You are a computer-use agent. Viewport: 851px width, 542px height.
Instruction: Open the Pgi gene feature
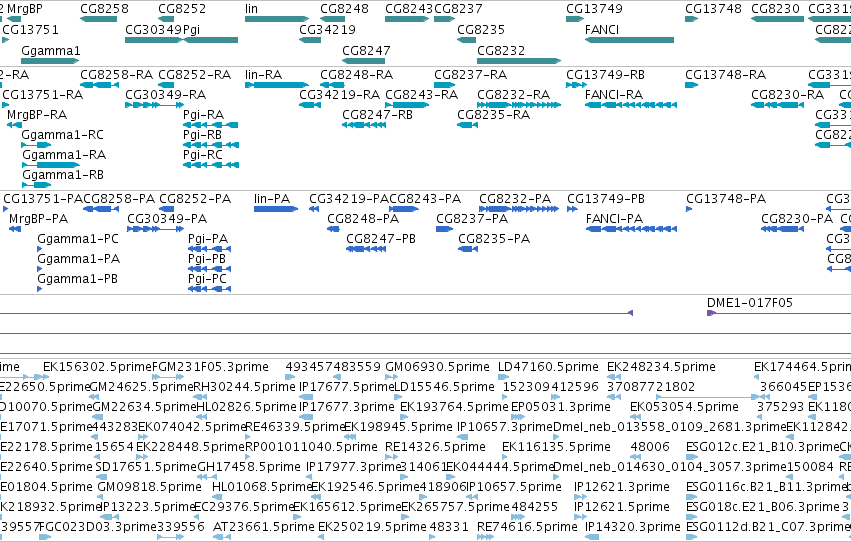[211, 40]
